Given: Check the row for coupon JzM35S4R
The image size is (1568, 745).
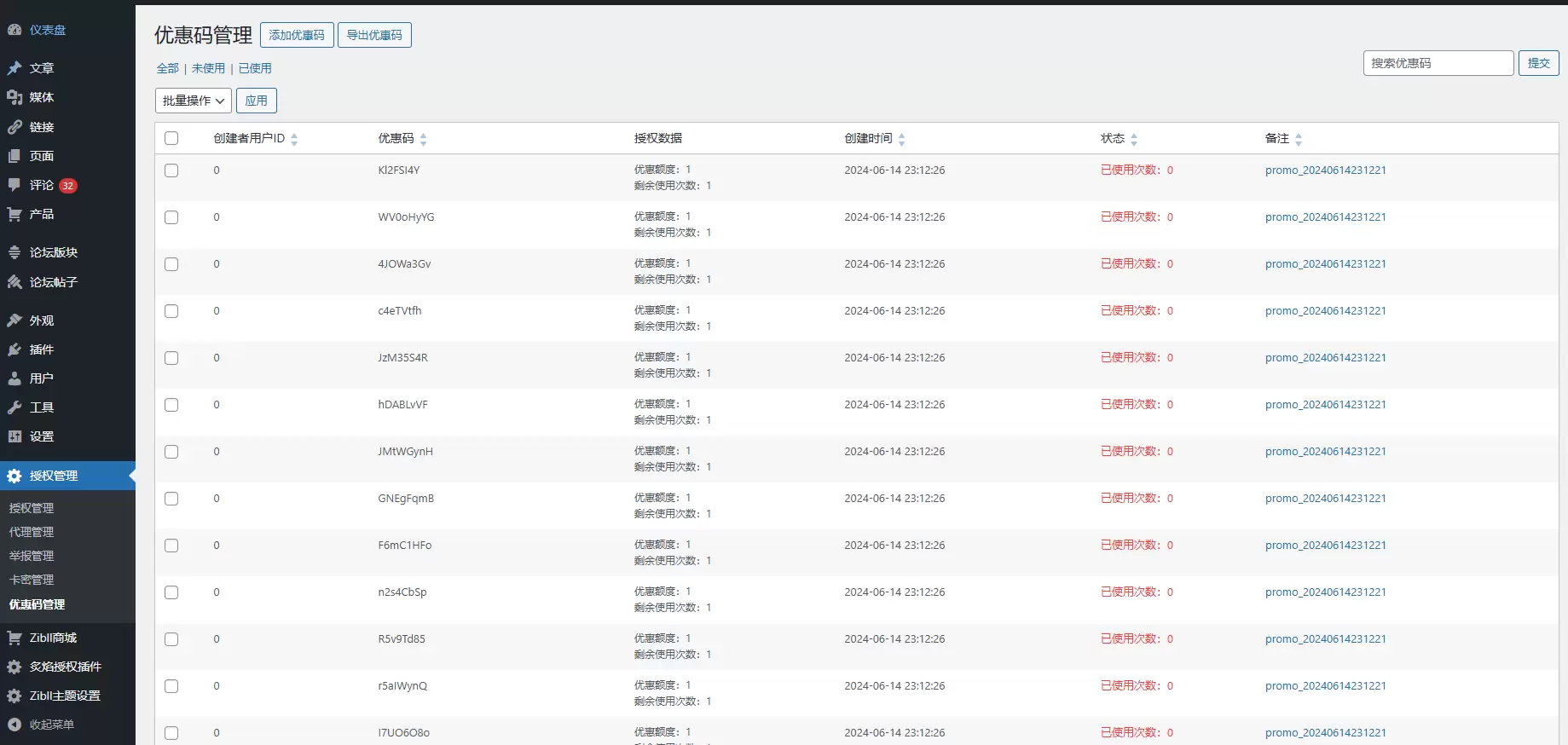Looking at the screenshot, I should [171, 358].
